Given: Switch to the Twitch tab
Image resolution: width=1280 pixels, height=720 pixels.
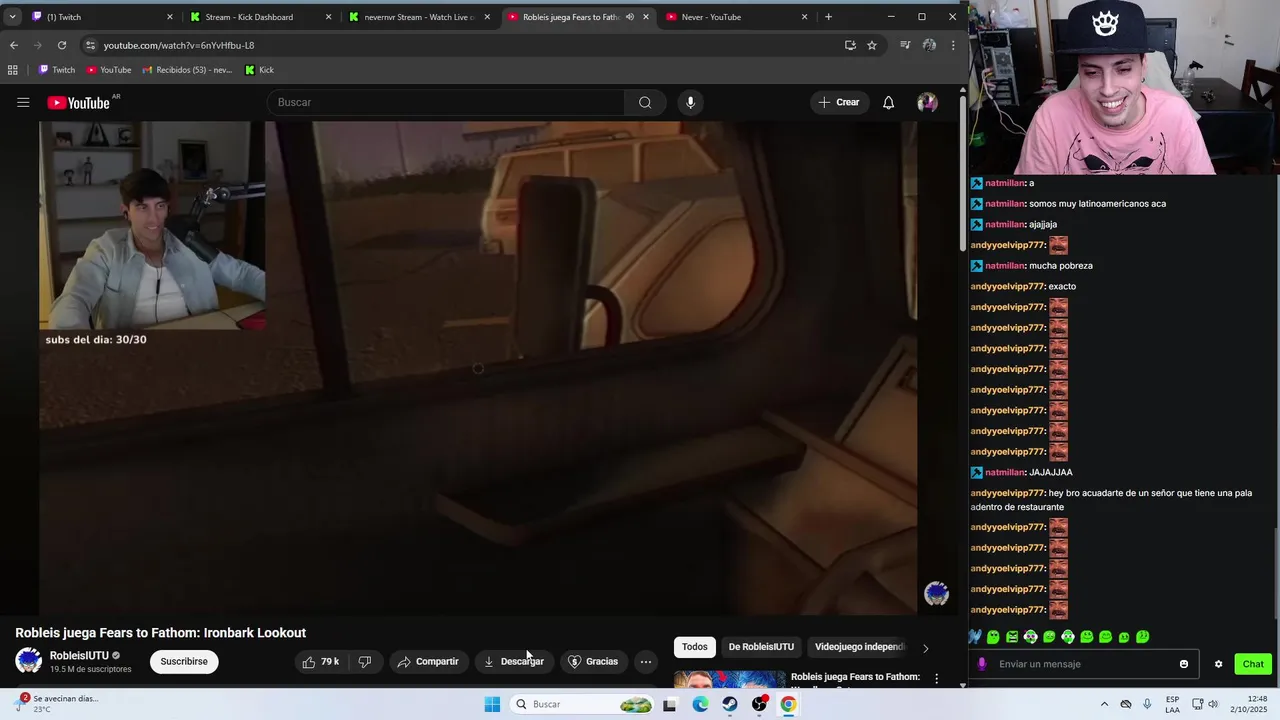Looking at the screenshot, I should tap(100, 17).
